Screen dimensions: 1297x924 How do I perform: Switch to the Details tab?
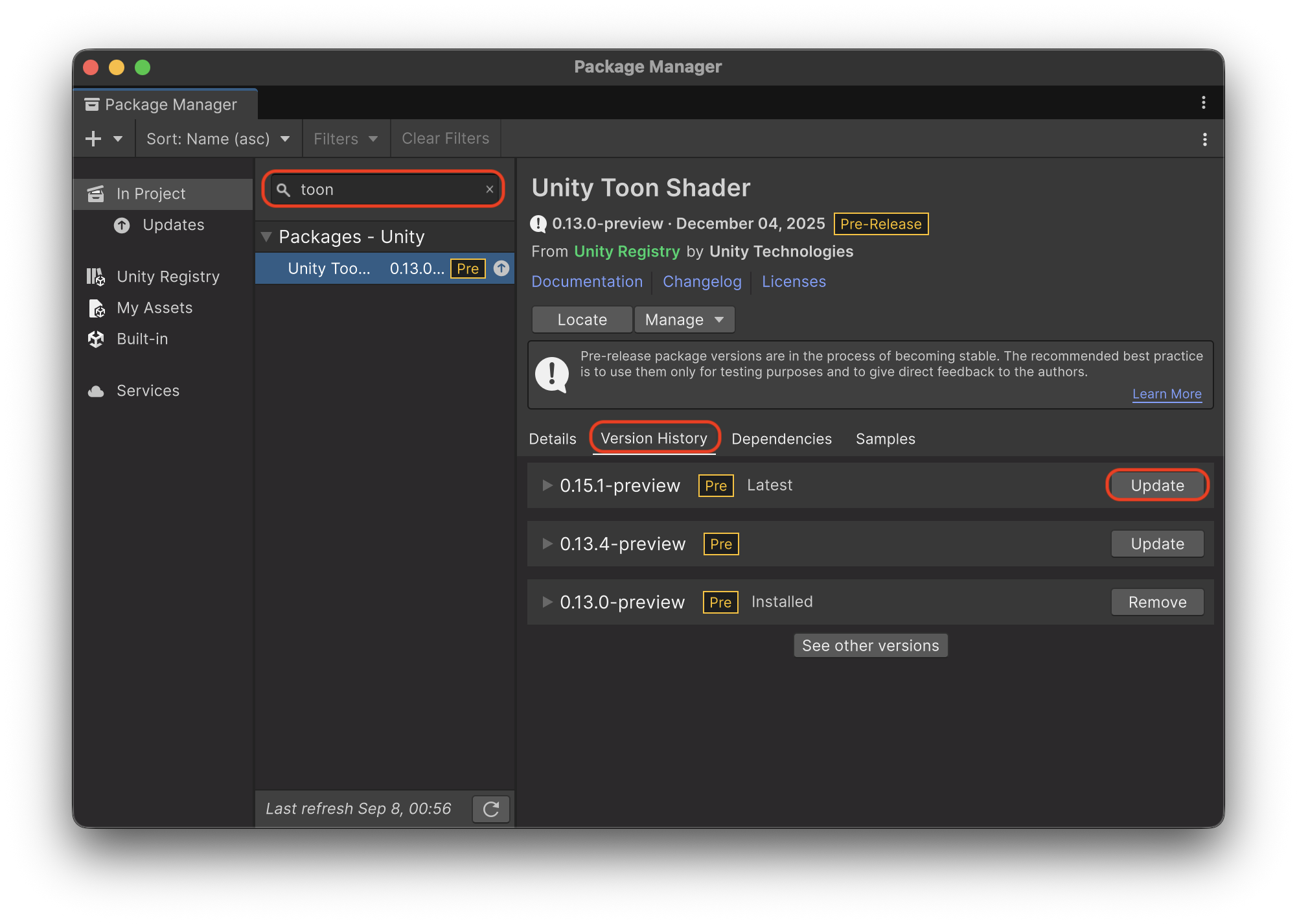click(553, 439)
